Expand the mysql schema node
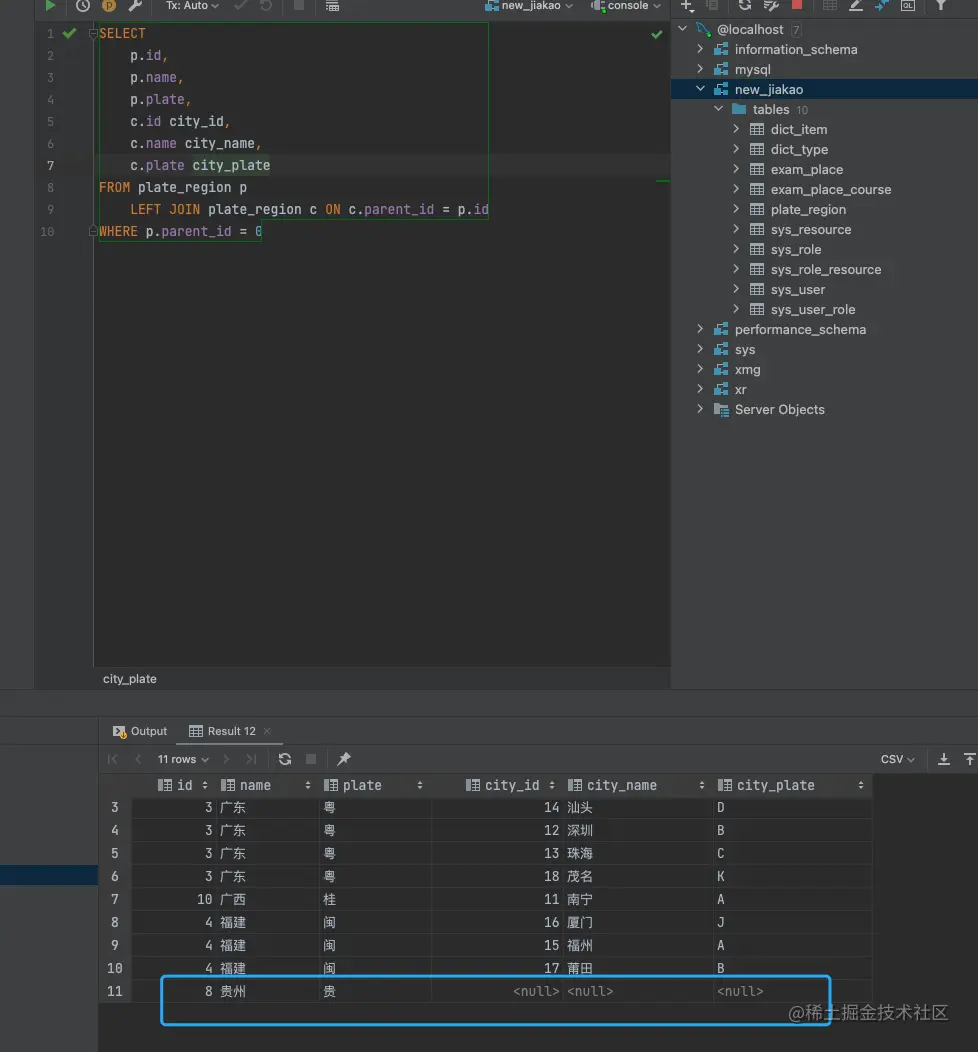 coord(700,69)
